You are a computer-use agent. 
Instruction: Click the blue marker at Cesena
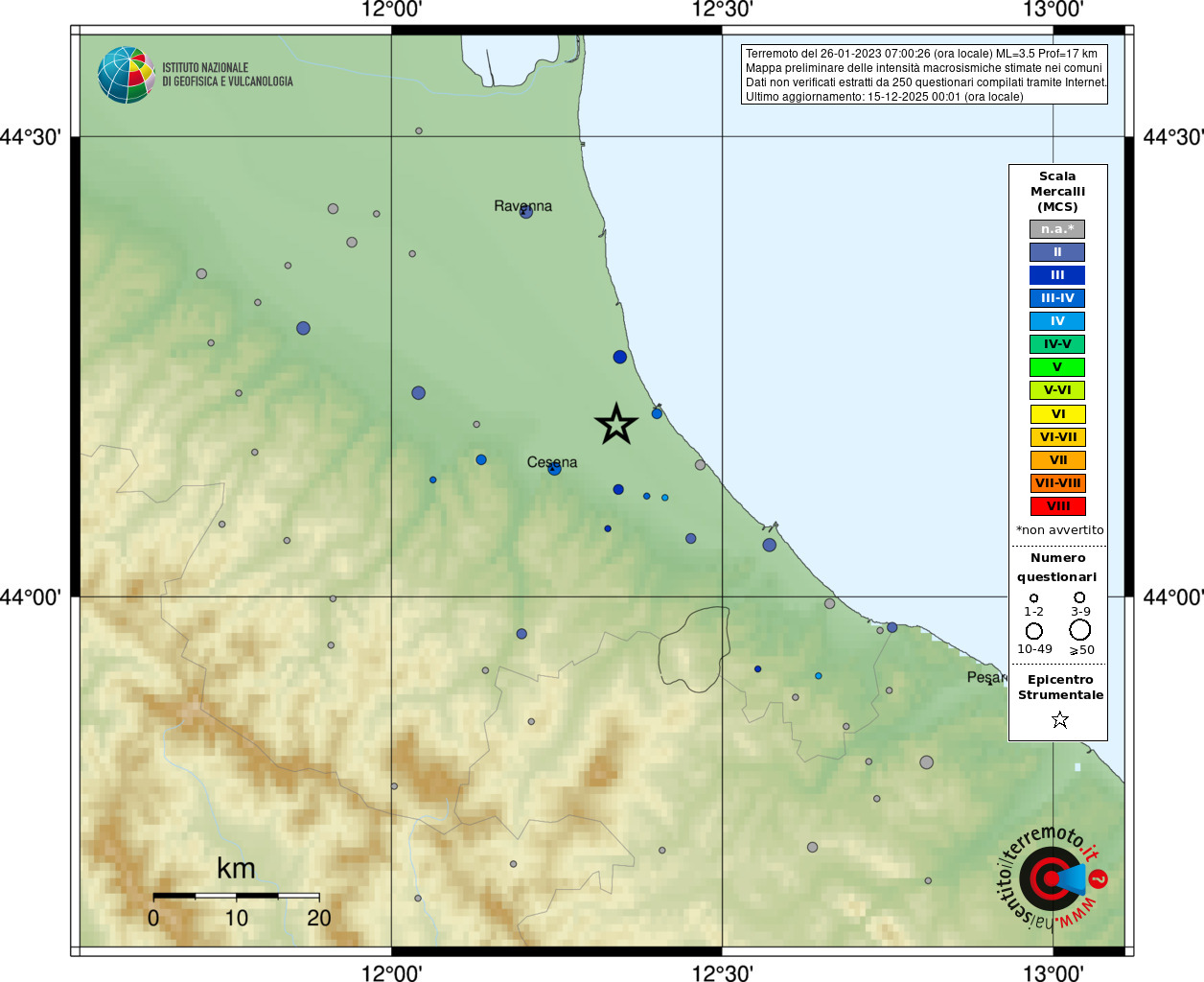[x=554, y=469]
